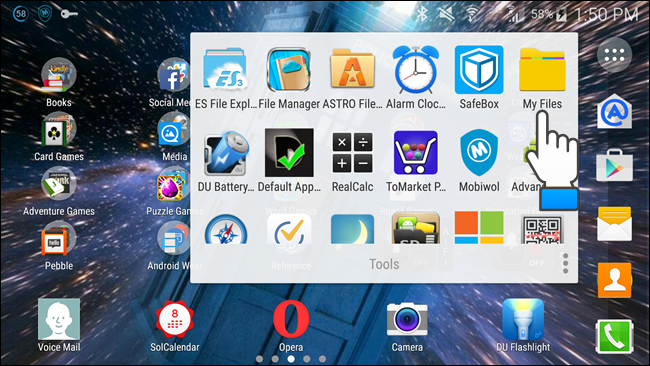The width and height of the screenshot is (650, 366).
Task: Tap the Wi-Fi status icon
Action: coord(471,15)
